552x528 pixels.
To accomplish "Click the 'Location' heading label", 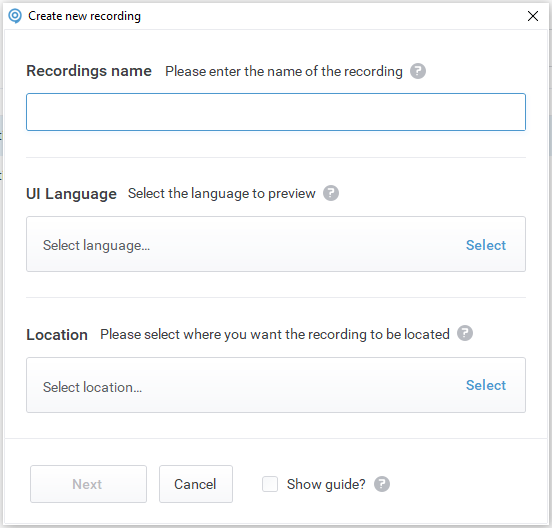I will [57, 334].
